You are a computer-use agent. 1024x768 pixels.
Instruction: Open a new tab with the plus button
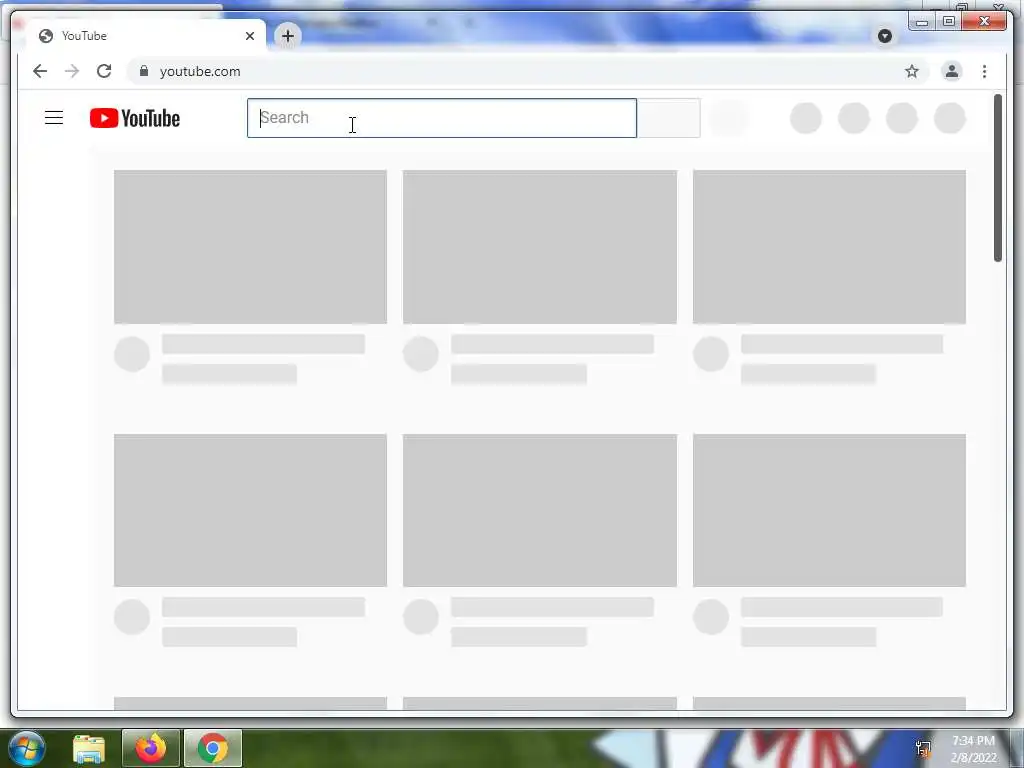(287, 36)
